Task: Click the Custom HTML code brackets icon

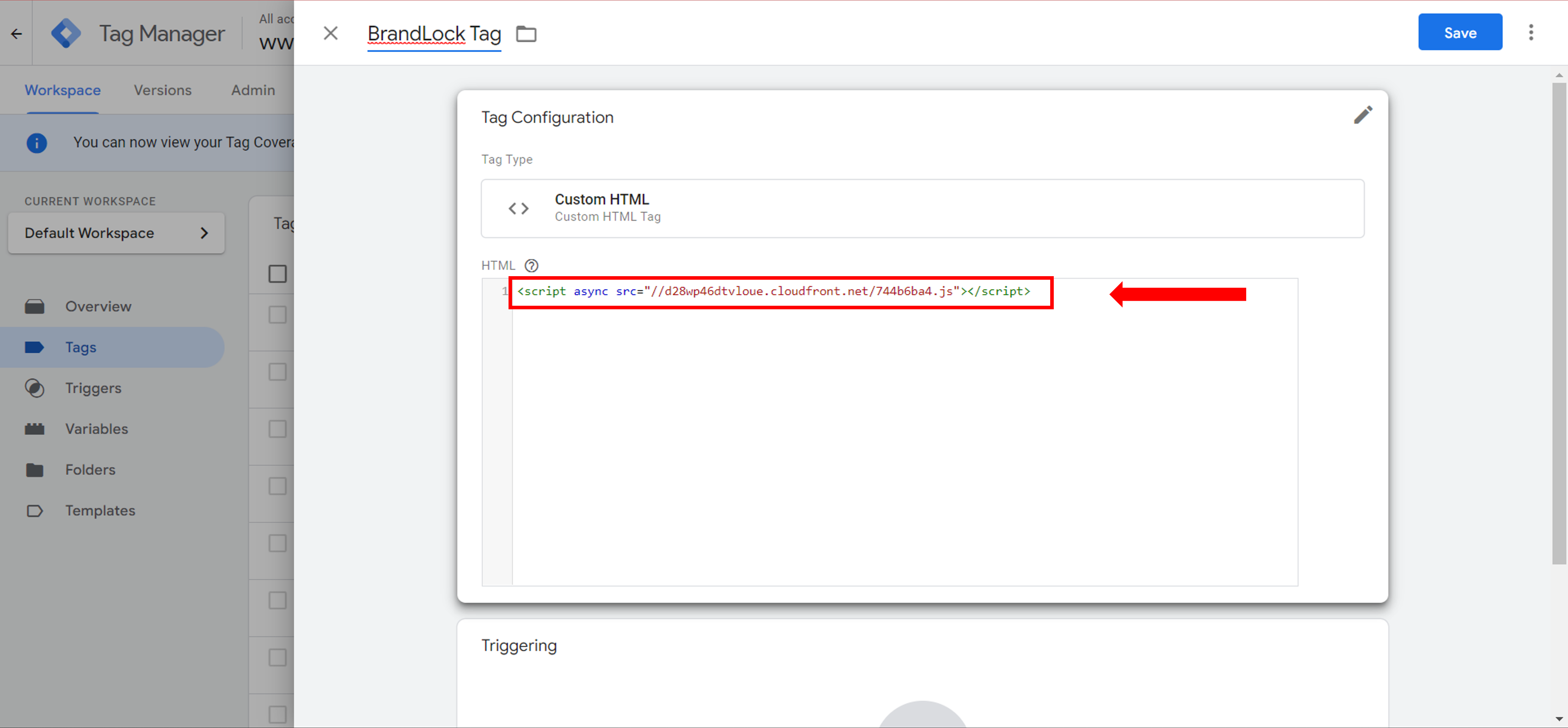Action: click(519, 208)
